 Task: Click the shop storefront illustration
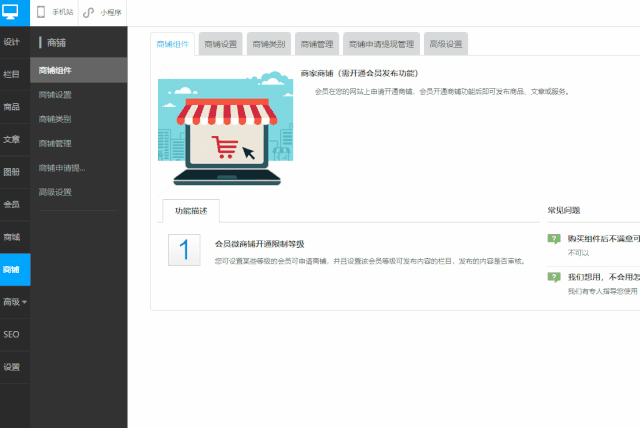pyautogui.click(x=225, y=128)
